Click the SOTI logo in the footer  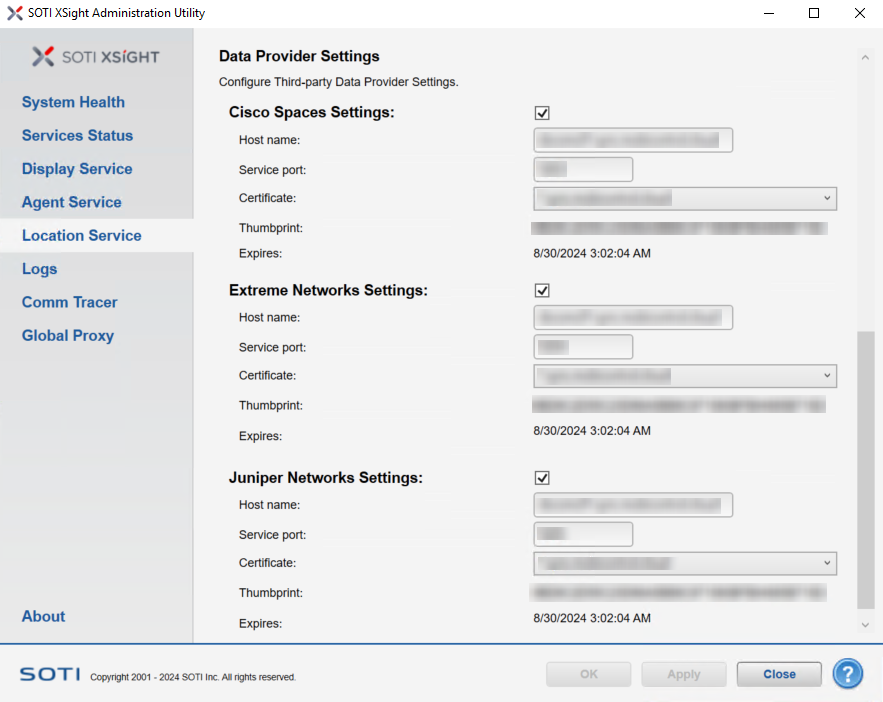(x=50, y=674)
